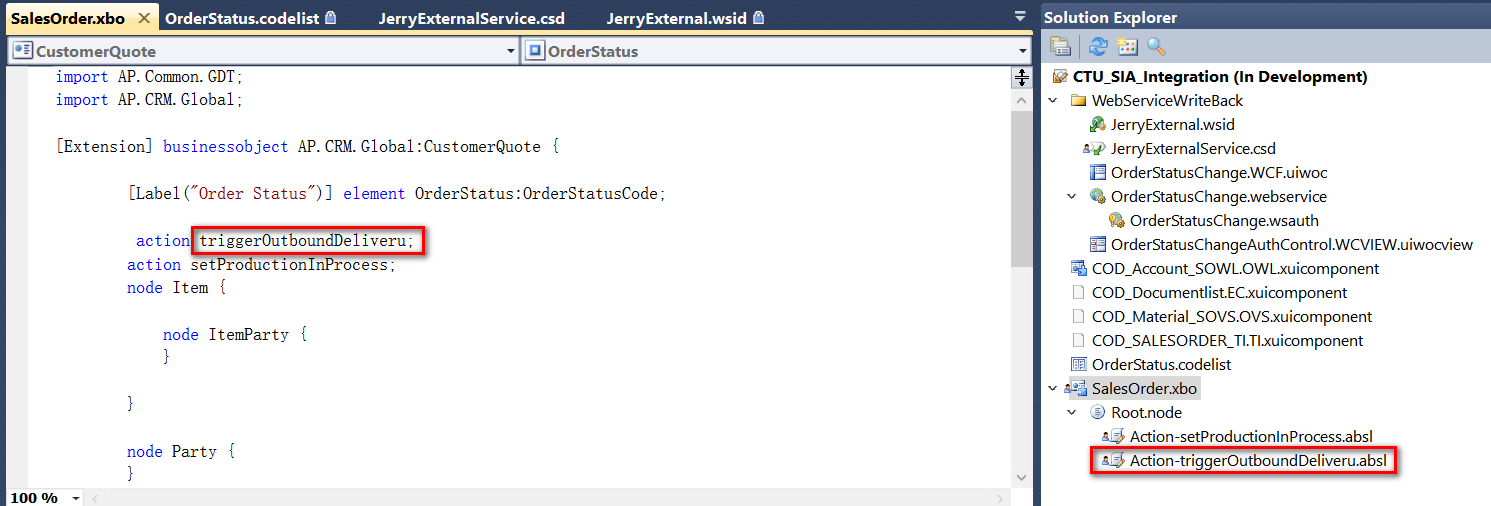Viewport: 1491px width, 506px height.
Task: Click the Solution Explorer panel title
Action: (x=1110, y=17)
